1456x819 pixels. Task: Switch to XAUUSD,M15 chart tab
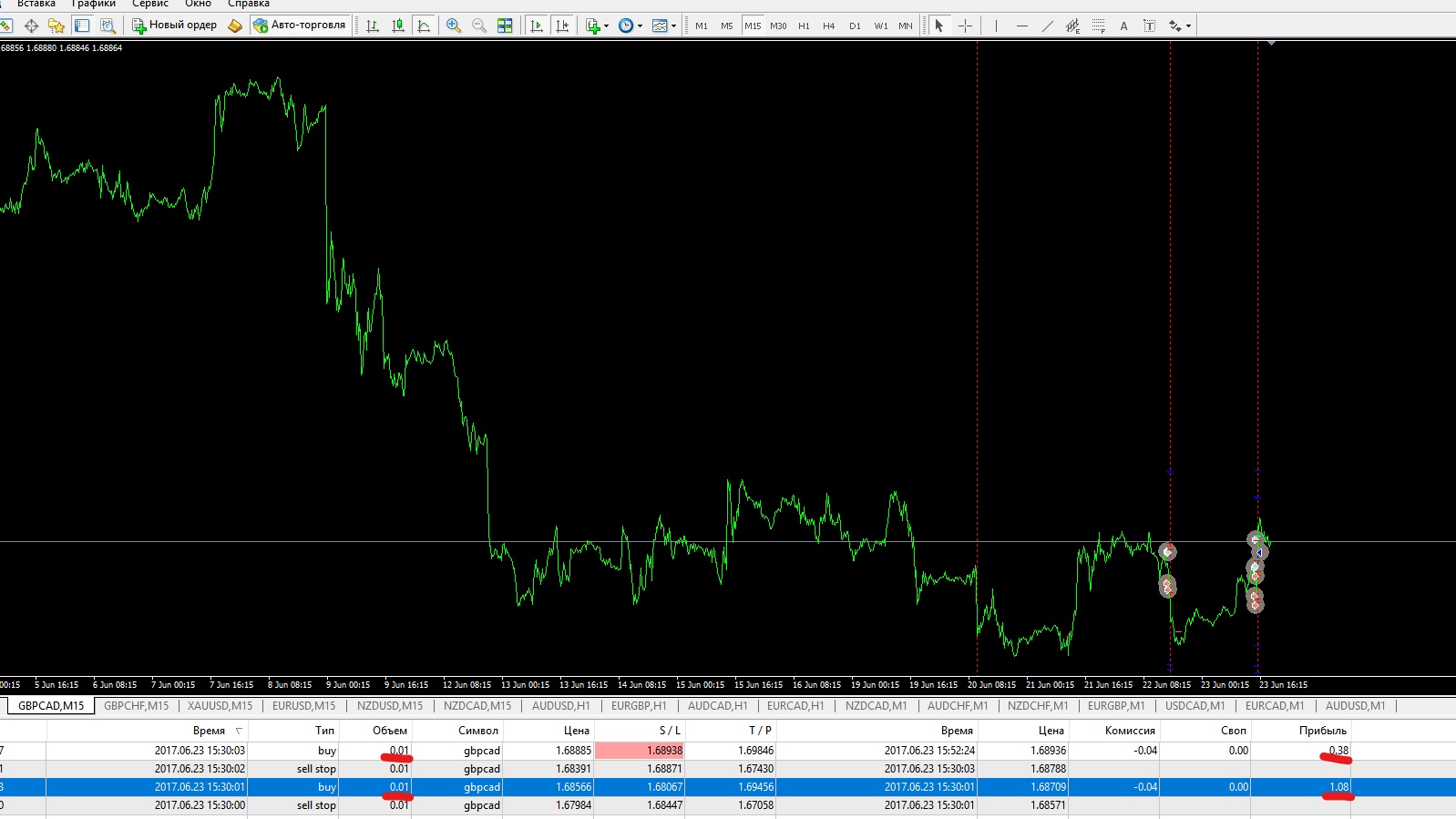pos(220,706)
